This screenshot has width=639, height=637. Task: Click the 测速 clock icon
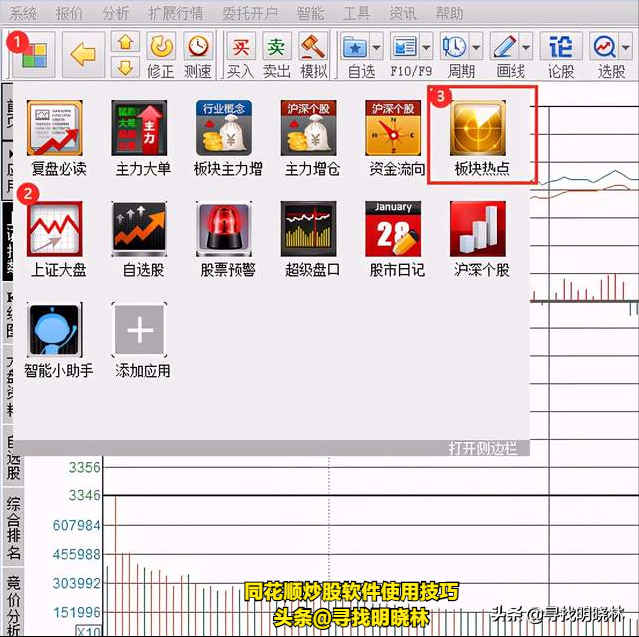click(198, 46)
